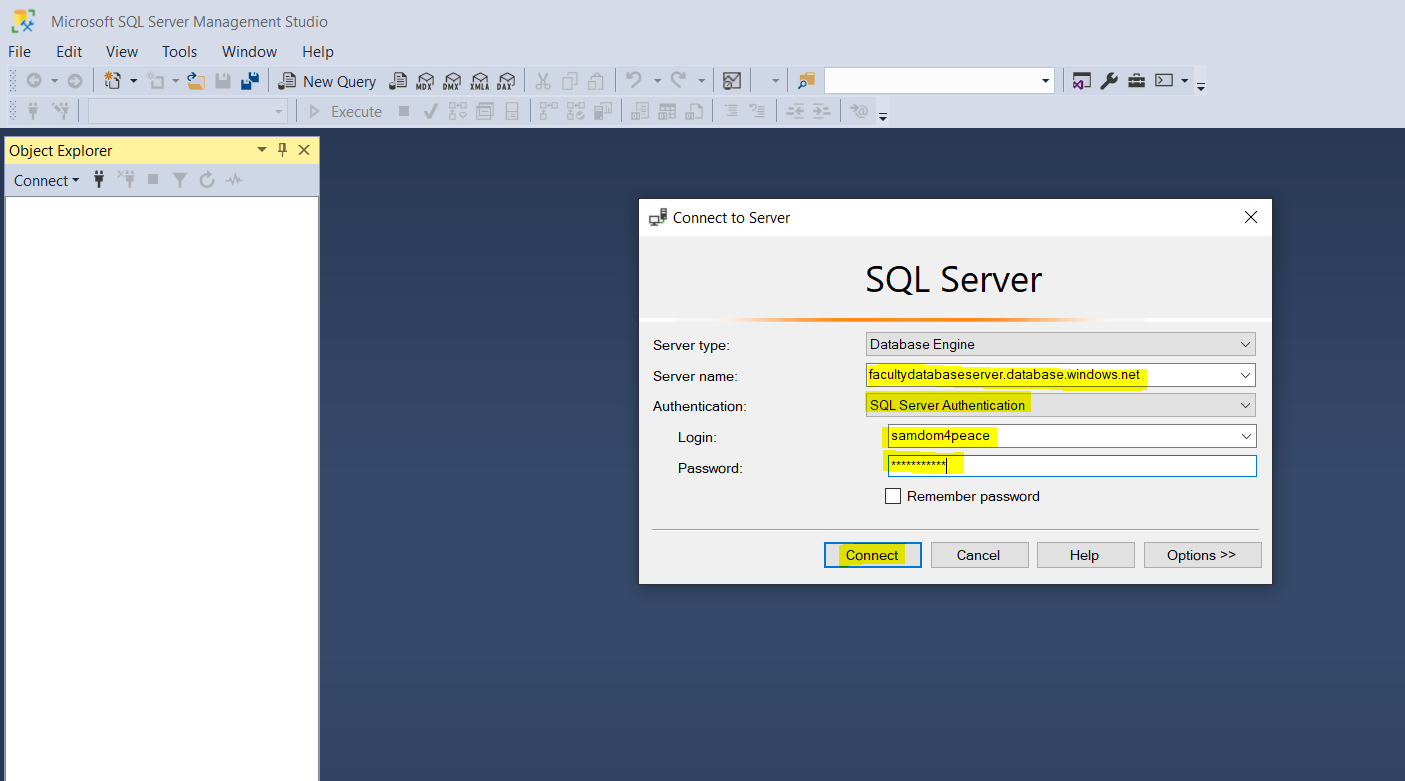Open the Tools menu
This screenshot has width=1405, height=781.
click(180, 52)
